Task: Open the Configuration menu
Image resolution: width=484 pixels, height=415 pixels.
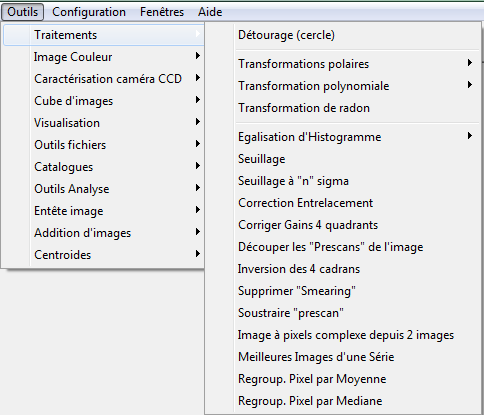Action: (x=89, y=12)
